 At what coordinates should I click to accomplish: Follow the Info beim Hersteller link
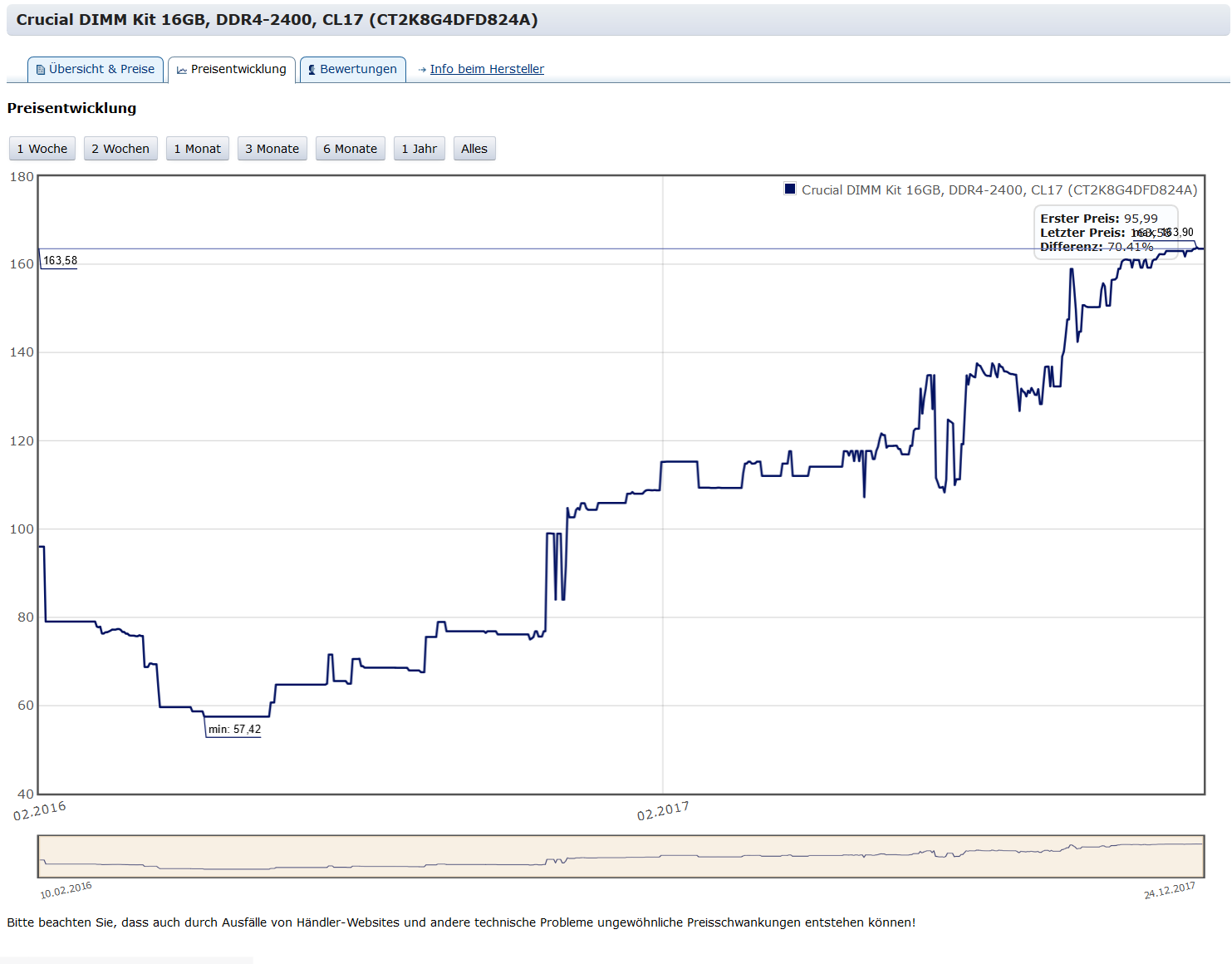487,69
